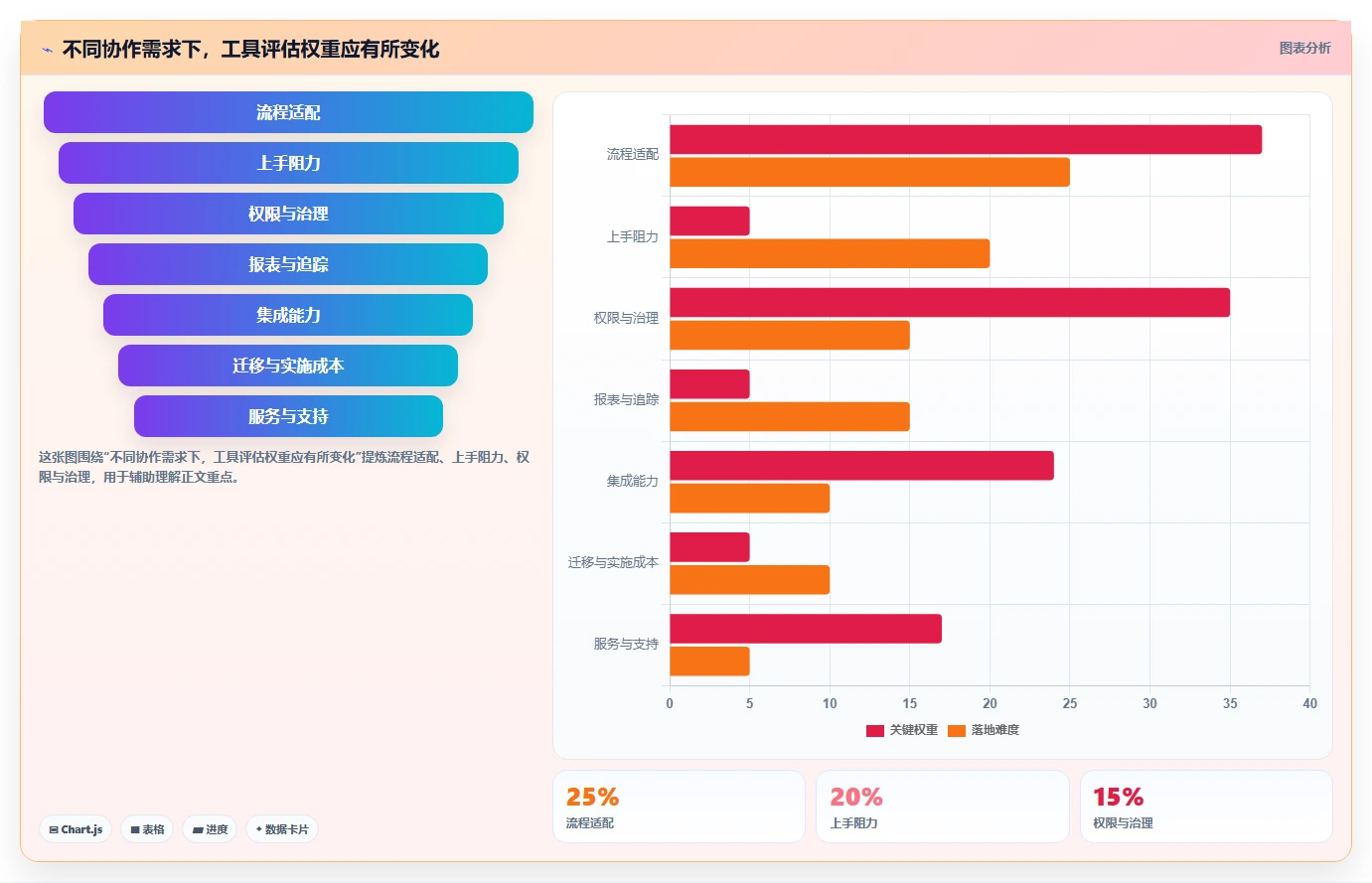Click the title 不同协作需求下，工具评估权重应有所变化
Screen dimensions: 1372x883
(x=250, y=49)
